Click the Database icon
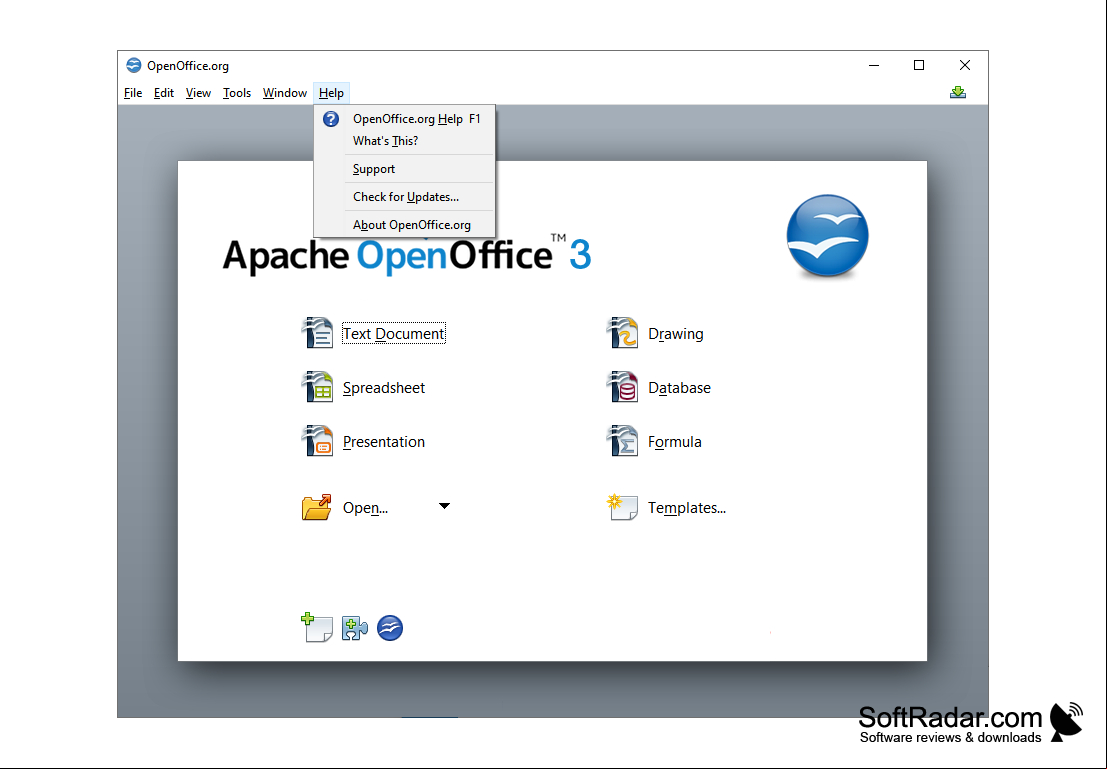The height and width of the screenshot is (769, 1107). coord(622,387)
